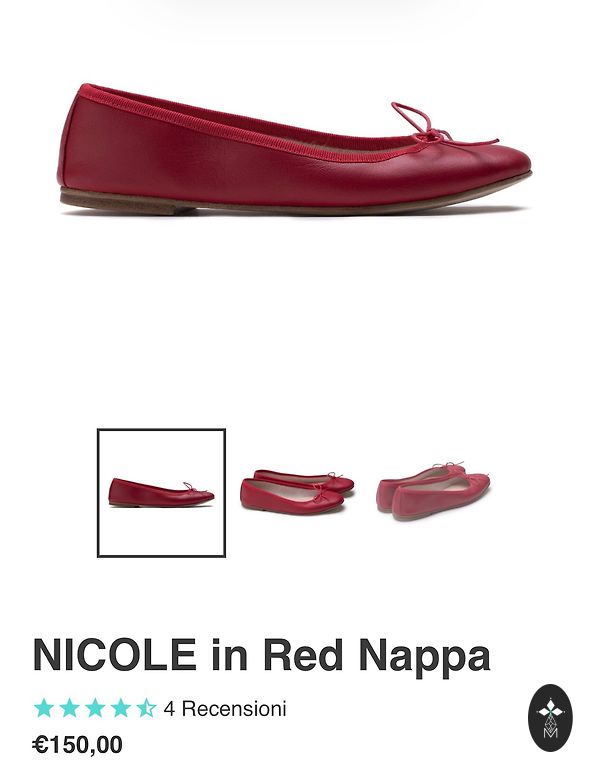Click the brown sole of main shoe
Image resolution: width=589 pixels, height=768 pixels.
point(294,201)
